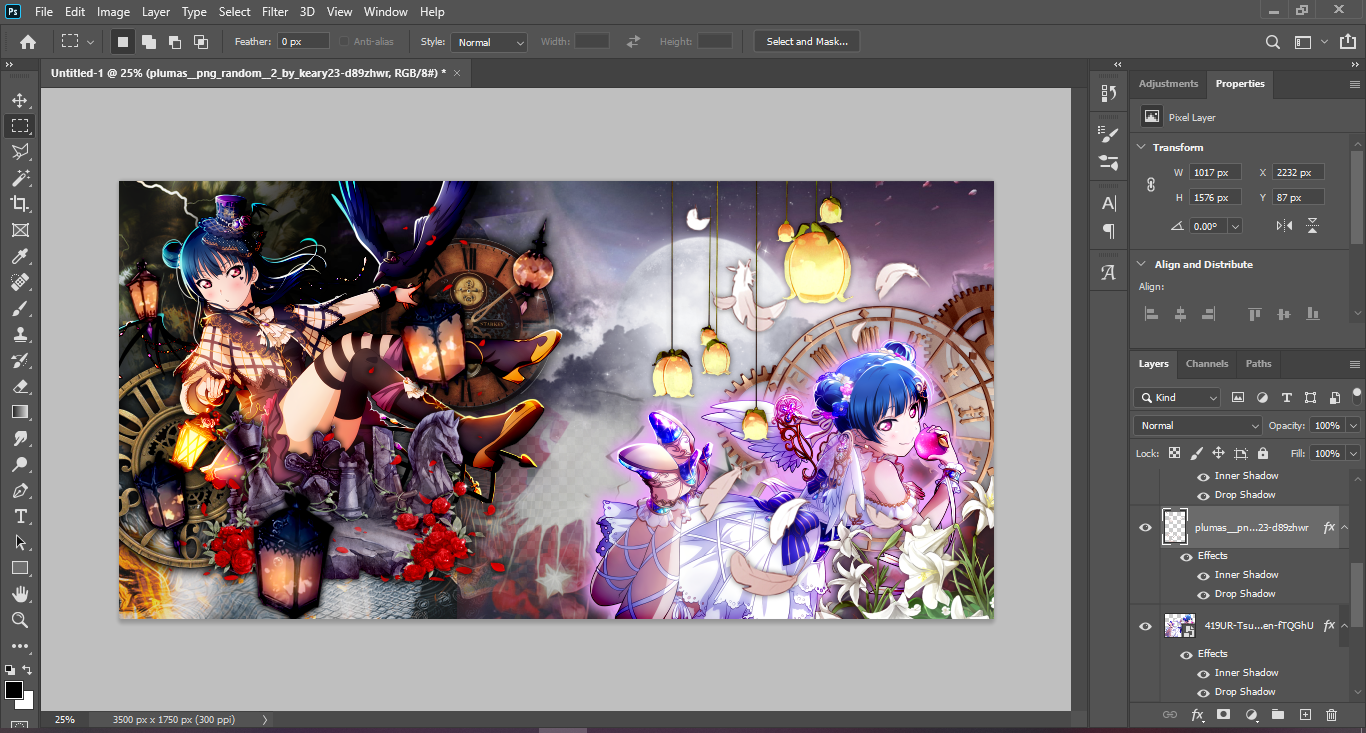Click the create new layer icon
Screen dimensions: 1366x733
(1305, 715)
